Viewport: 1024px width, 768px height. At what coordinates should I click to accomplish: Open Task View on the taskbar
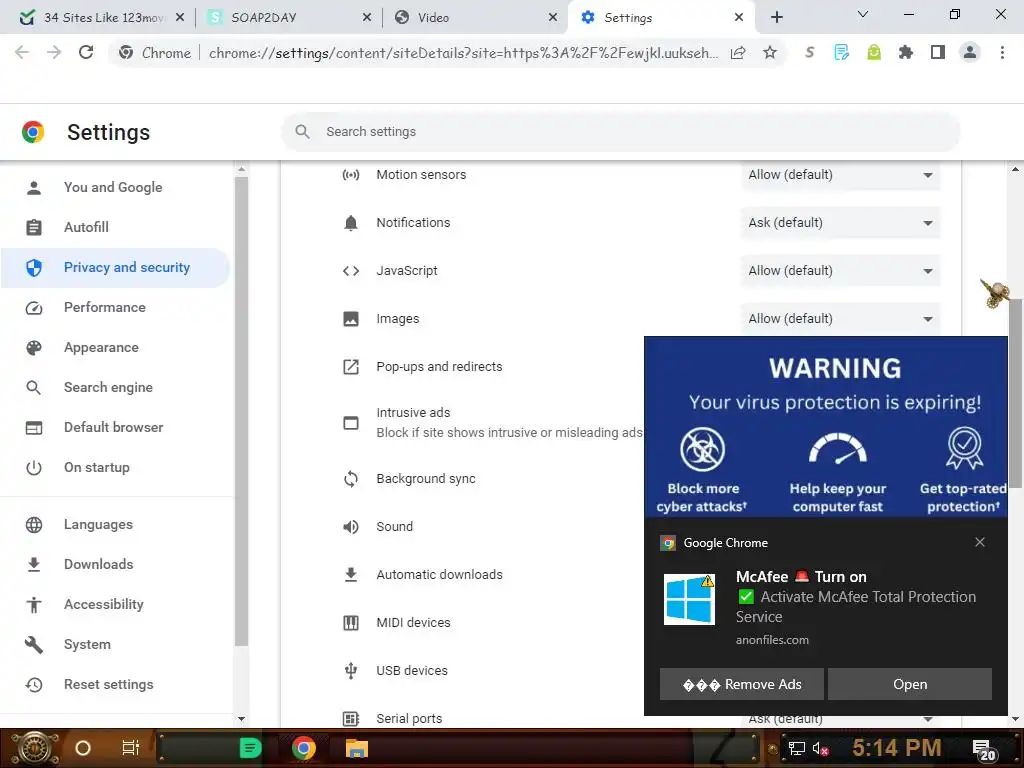tap(131, 748)
